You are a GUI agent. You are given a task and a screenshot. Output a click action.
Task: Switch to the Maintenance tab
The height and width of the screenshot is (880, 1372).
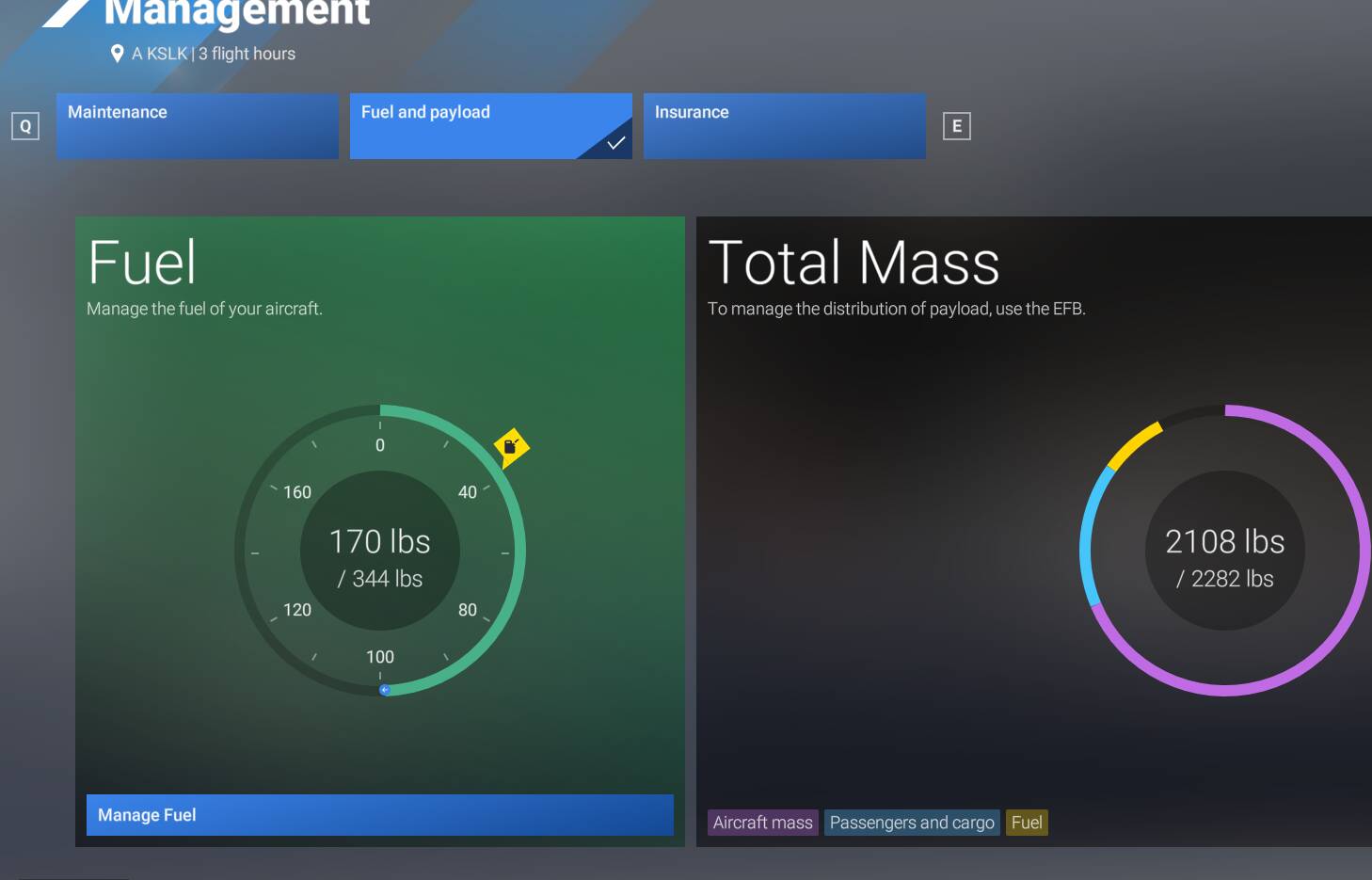pos(198,125)
